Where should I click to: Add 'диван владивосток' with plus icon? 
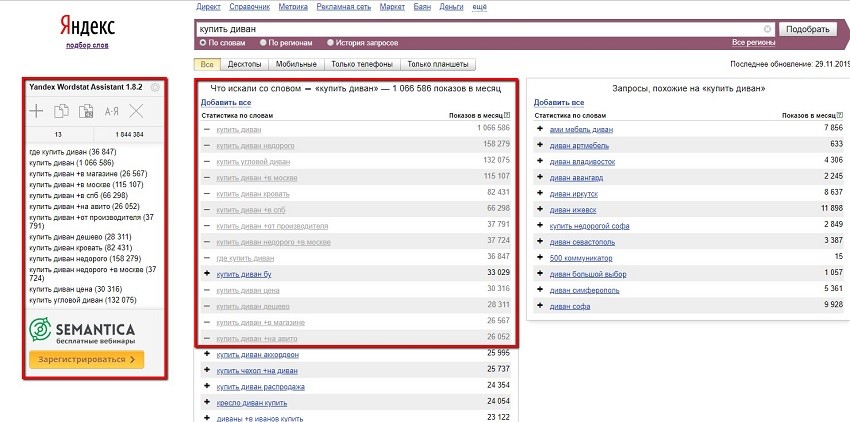click(539, 161)
